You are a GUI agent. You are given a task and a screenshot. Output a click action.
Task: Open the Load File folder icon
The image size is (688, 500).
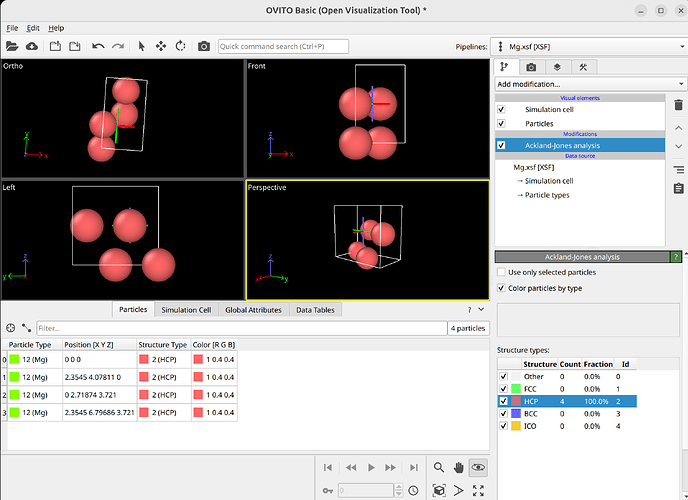pos(12,46)
